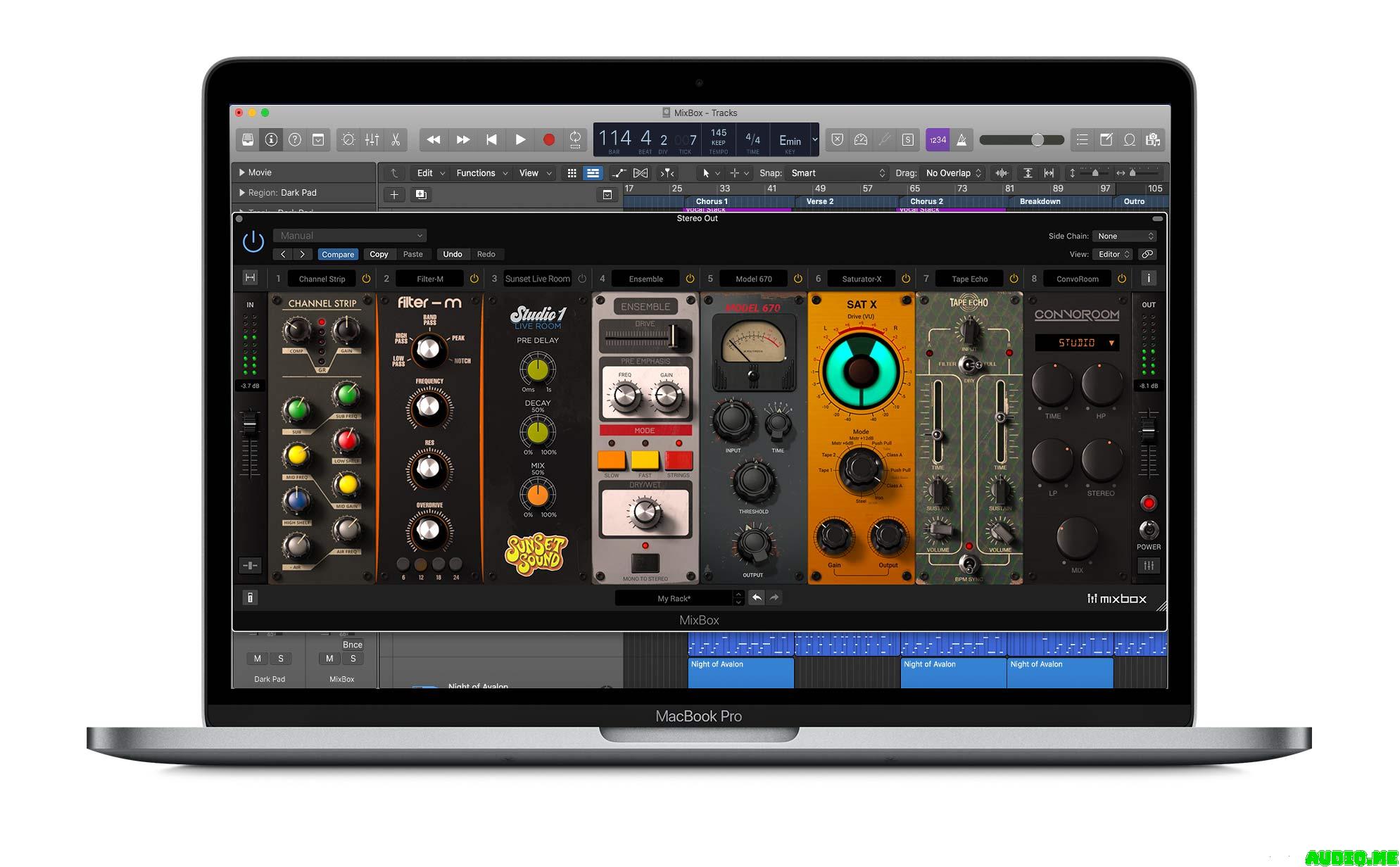Start playback with Play button

pyautogui.click(x=520, y=139)
